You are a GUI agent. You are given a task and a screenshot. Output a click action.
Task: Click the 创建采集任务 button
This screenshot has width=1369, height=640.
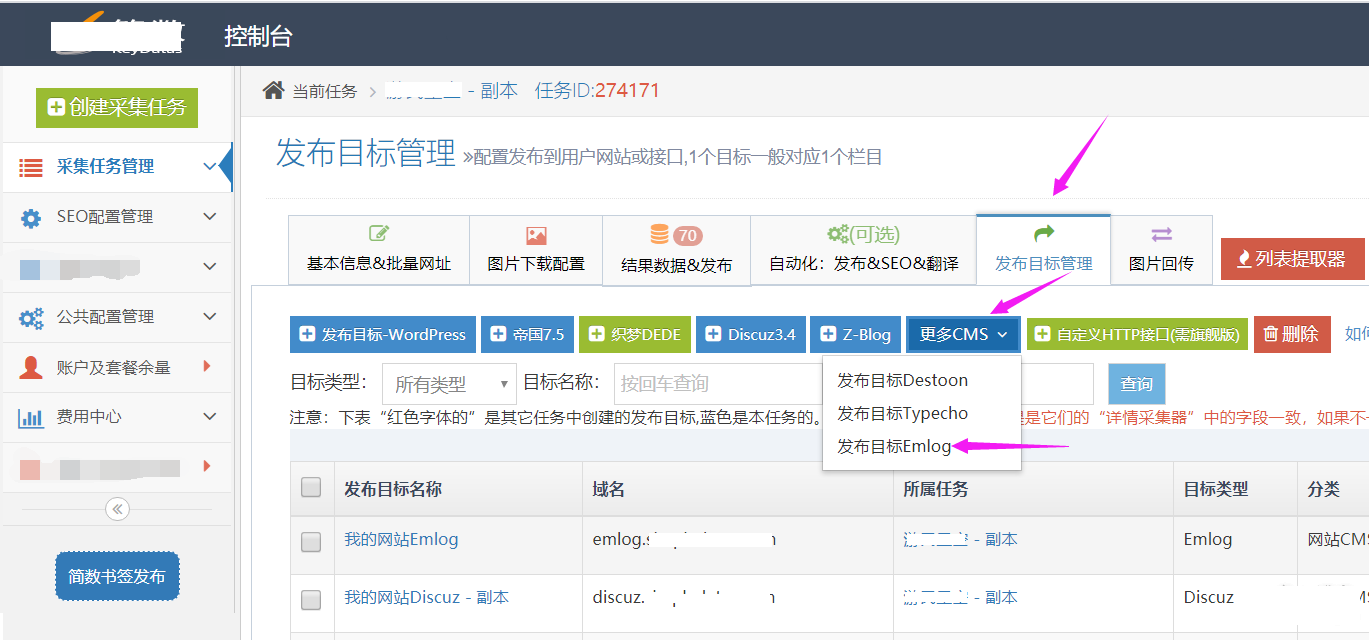[x=117, y=108]
